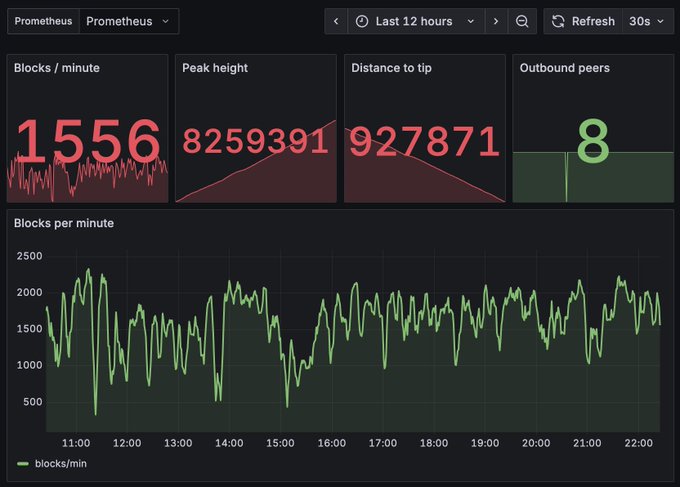Viewport: 680px width, 487px height.
Task: Click the 12:00 time axis label
Action: [127, 443]
